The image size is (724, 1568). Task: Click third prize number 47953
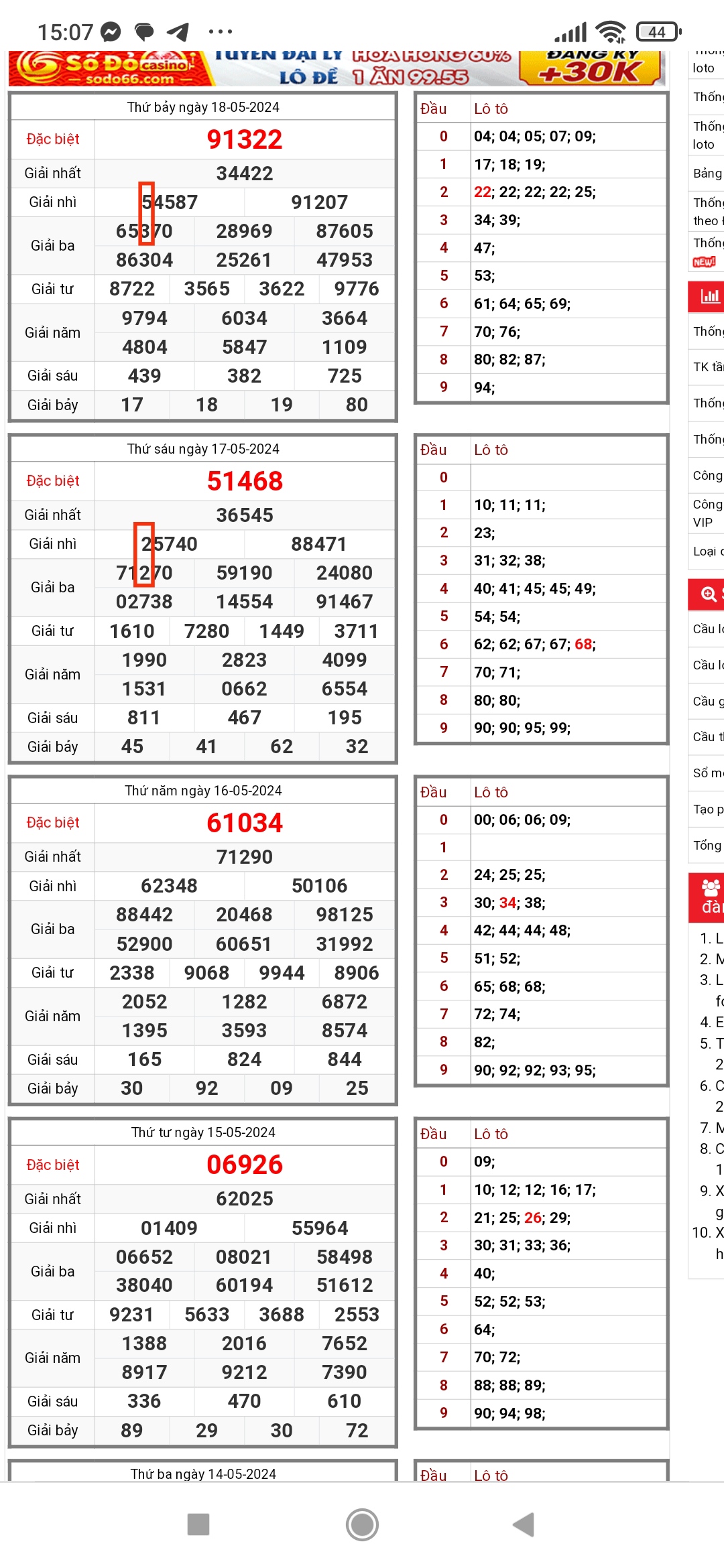(345, 260)
